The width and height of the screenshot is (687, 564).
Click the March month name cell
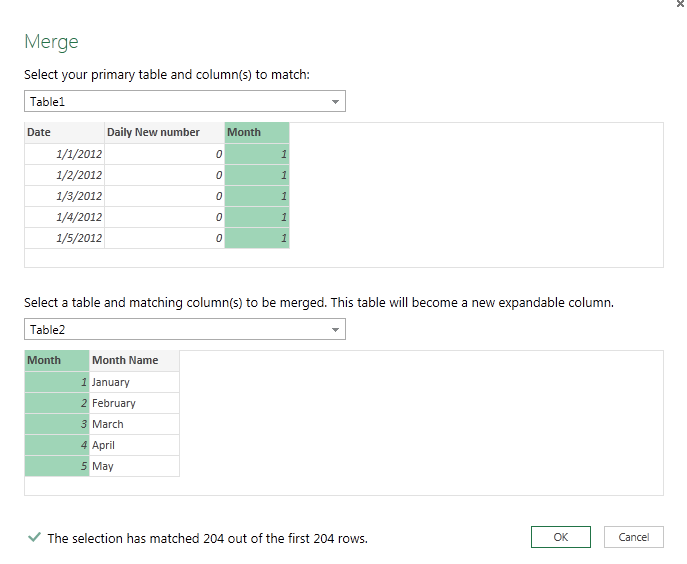point(134,424)
